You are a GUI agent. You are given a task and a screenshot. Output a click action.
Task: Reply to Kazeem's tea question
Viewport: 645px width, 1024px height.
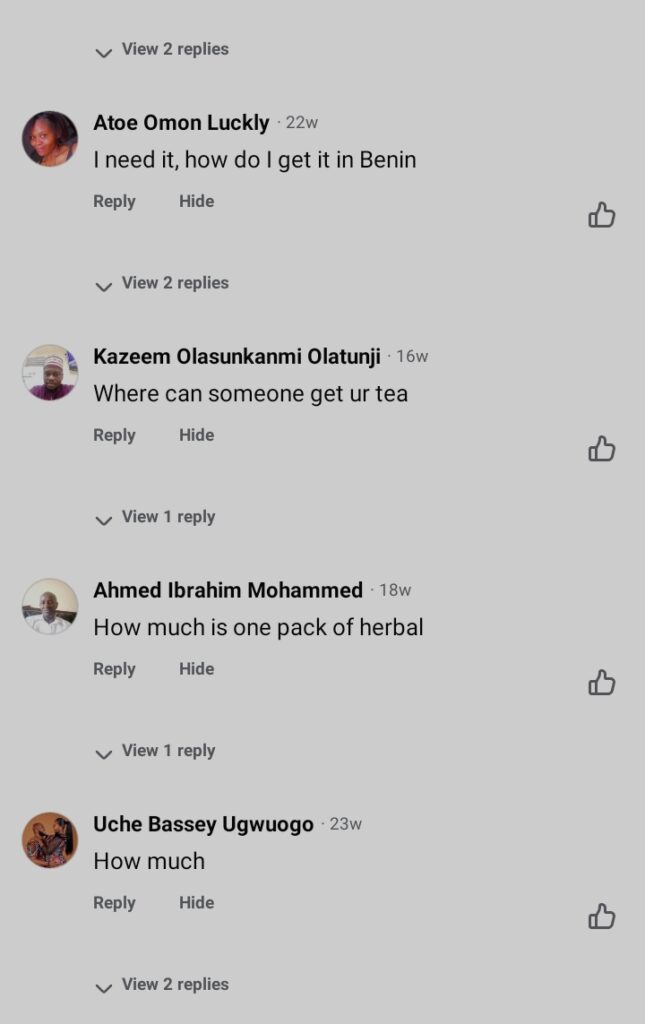tap(114, 435)
